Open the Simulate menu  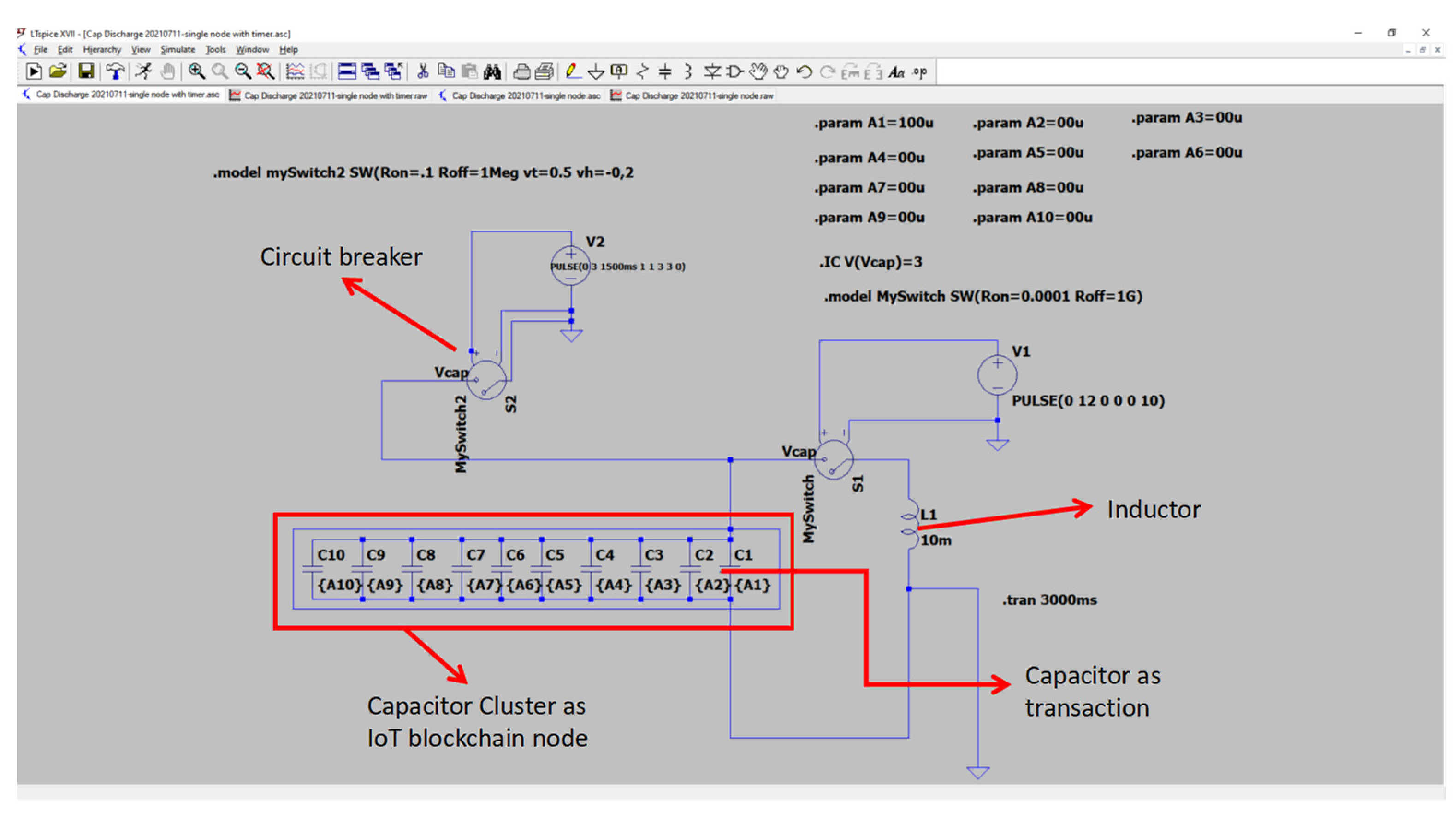pyautogui.click(x=177, y=50)
